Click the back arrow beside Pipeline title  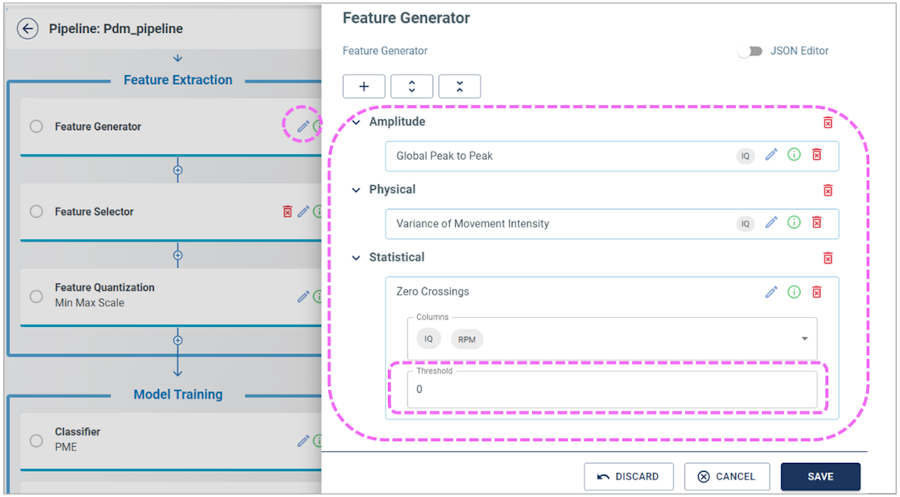(x=28, y=29)
